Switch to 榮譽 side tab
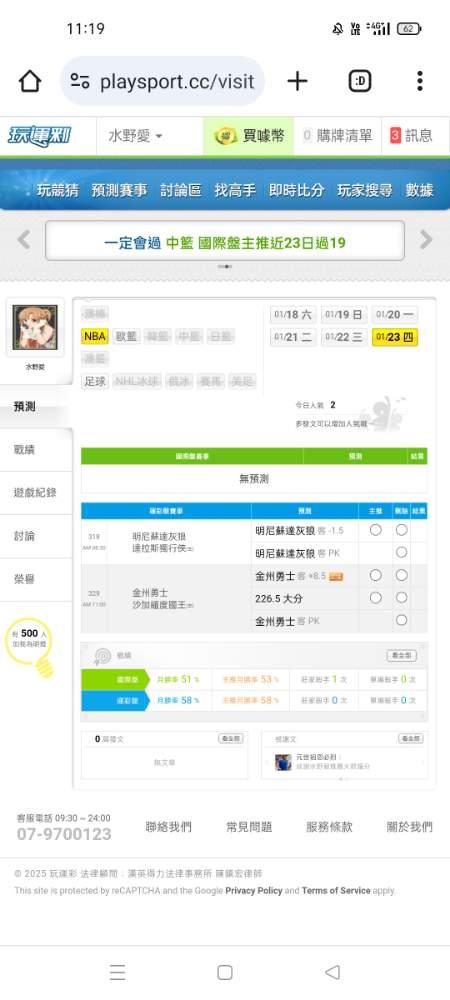This screenshot has width=450, height=1000. [36, 579]
